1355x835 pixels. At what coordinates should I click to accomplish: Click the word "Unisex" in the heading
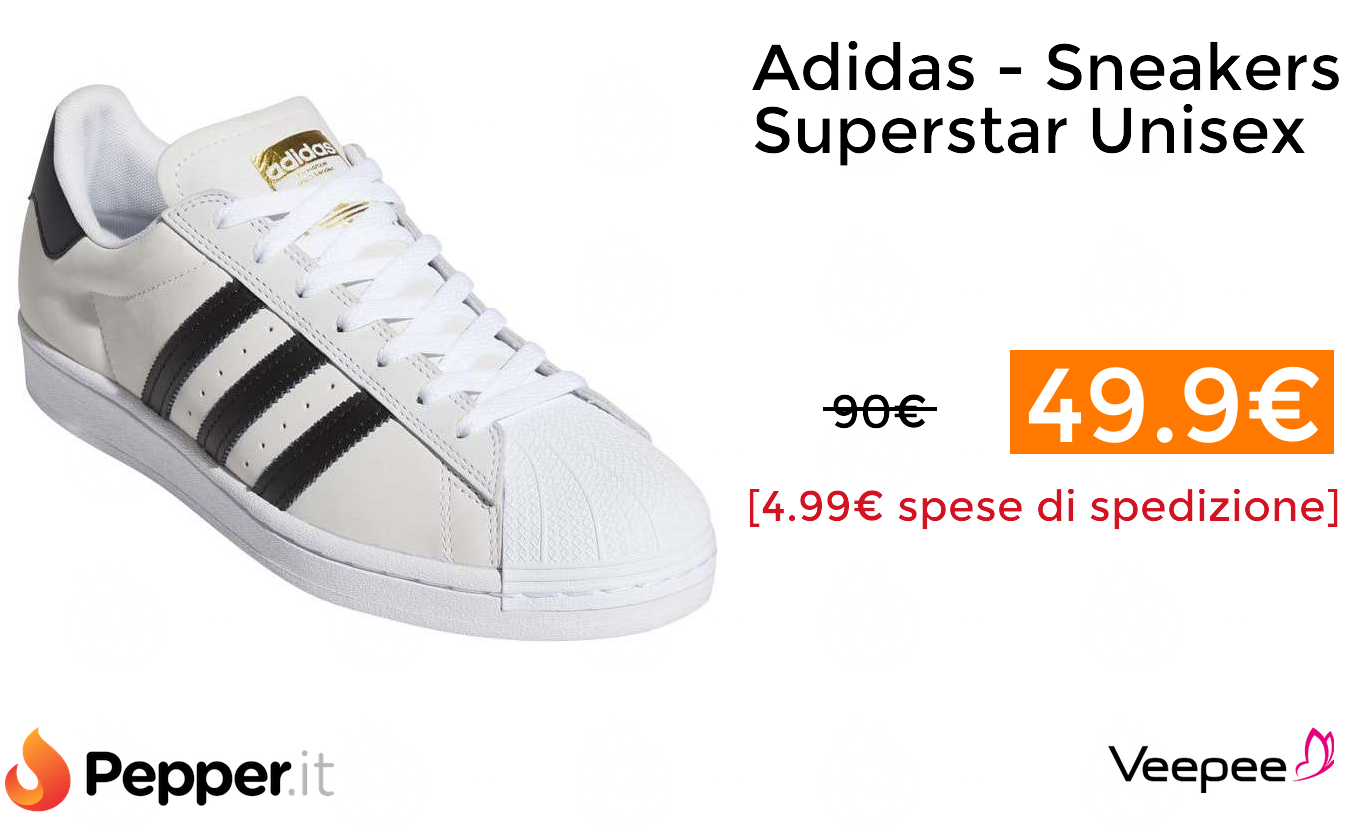pyautogui.click(x=1198, y=132)
